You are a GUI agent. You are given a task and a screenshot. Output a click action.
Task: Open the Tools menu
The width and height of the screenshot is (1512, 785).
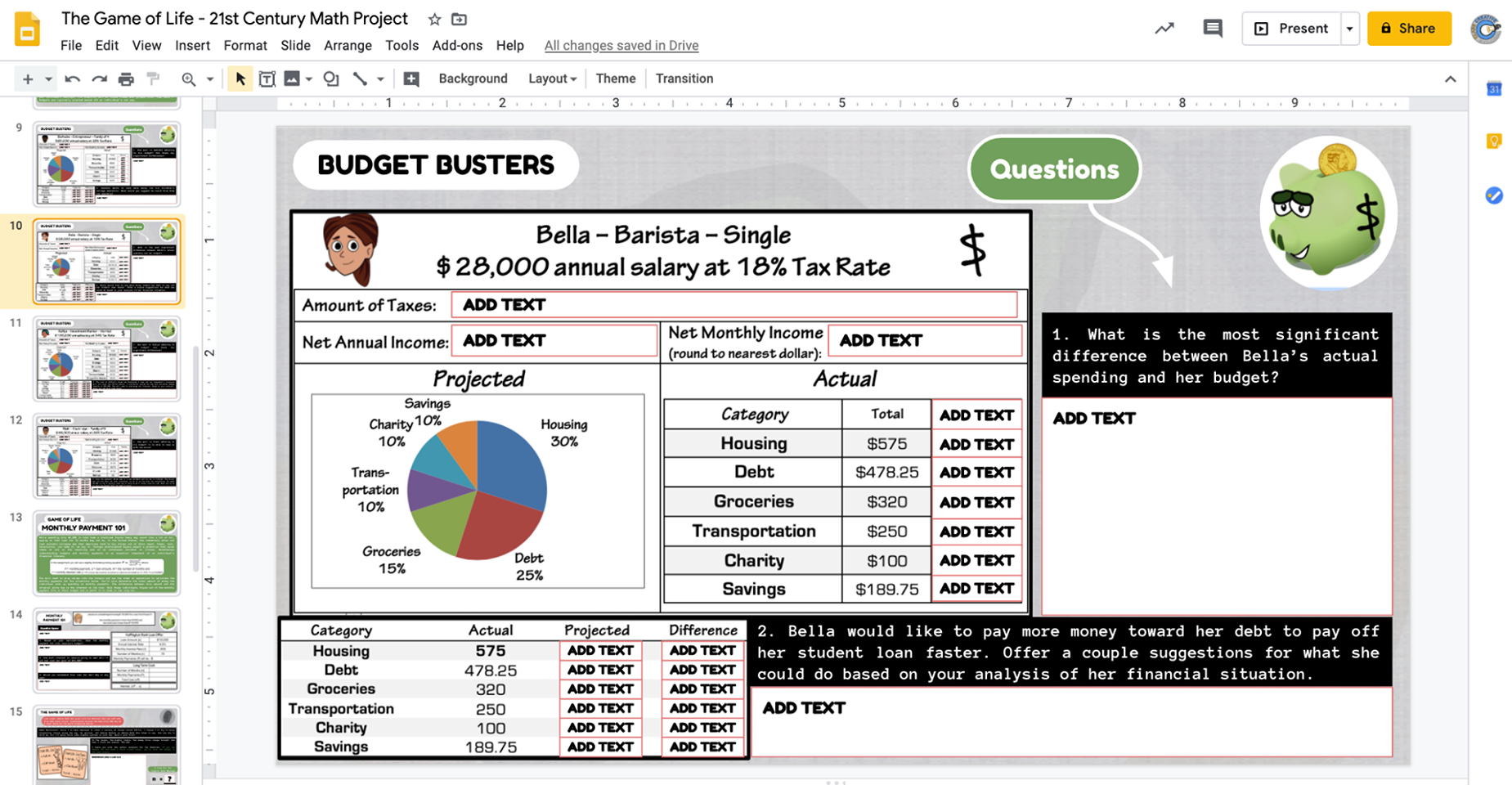pos(402,46)
